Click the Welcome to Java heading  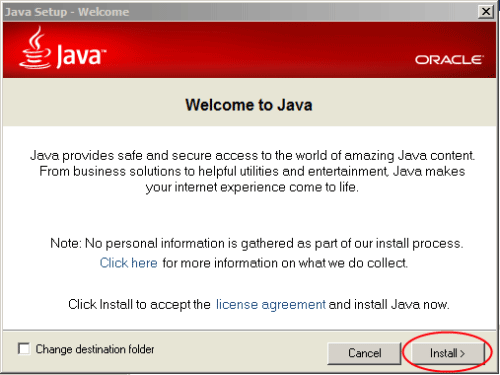pyautogui.click(x=249, y=105)
